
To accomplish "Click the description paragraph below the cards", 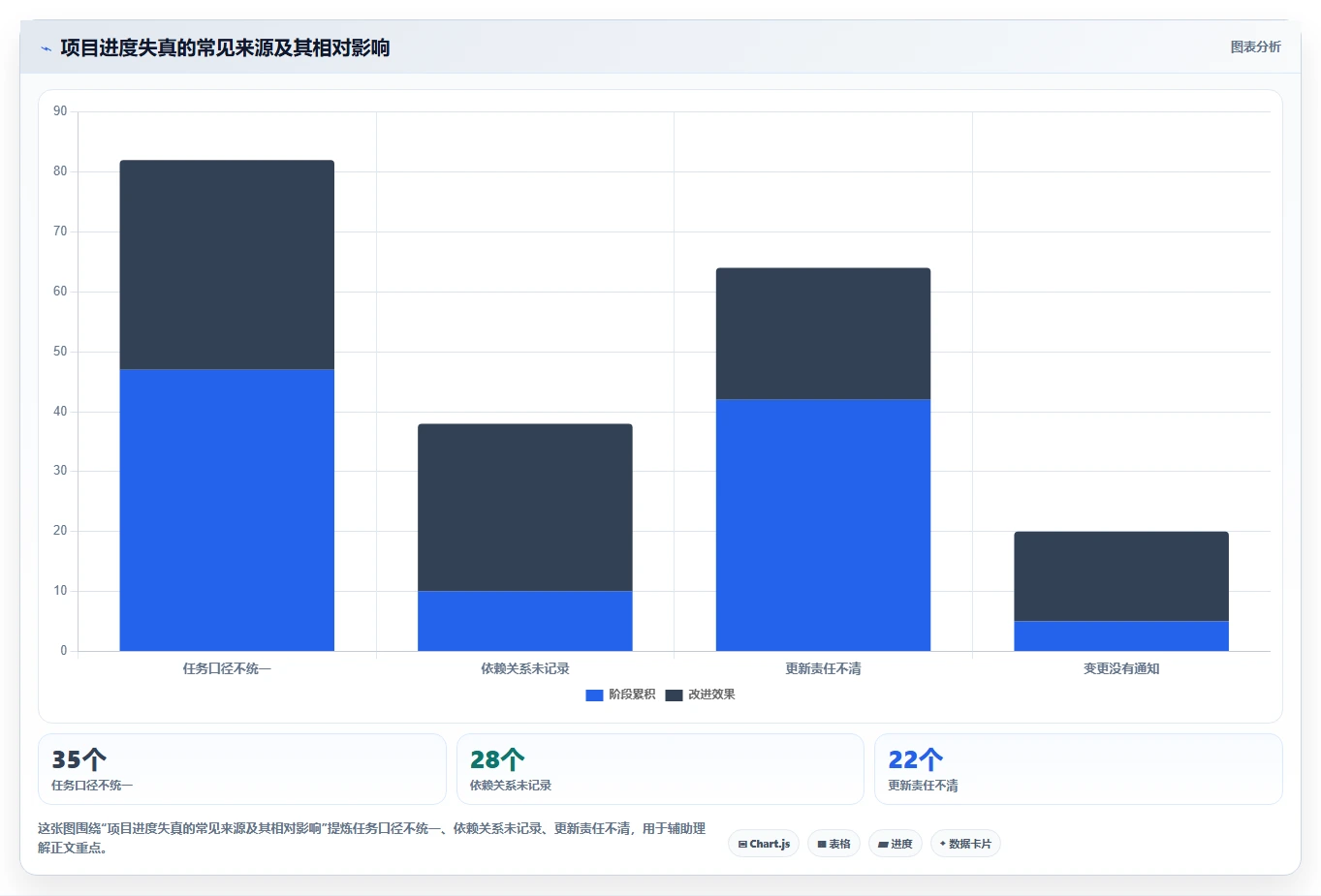I will 371,838.
